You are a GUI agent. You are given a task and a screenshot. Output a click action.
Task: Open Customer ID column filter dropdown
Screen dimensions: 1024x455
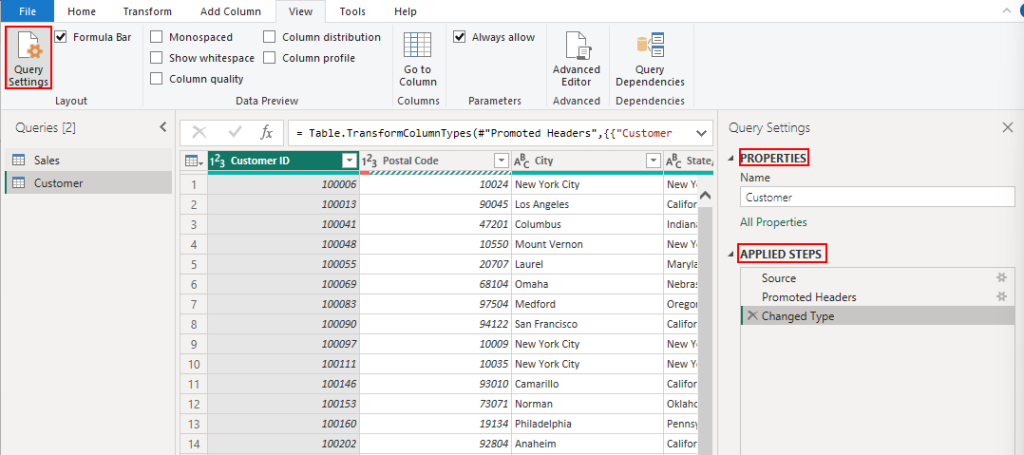coord(350,161)
